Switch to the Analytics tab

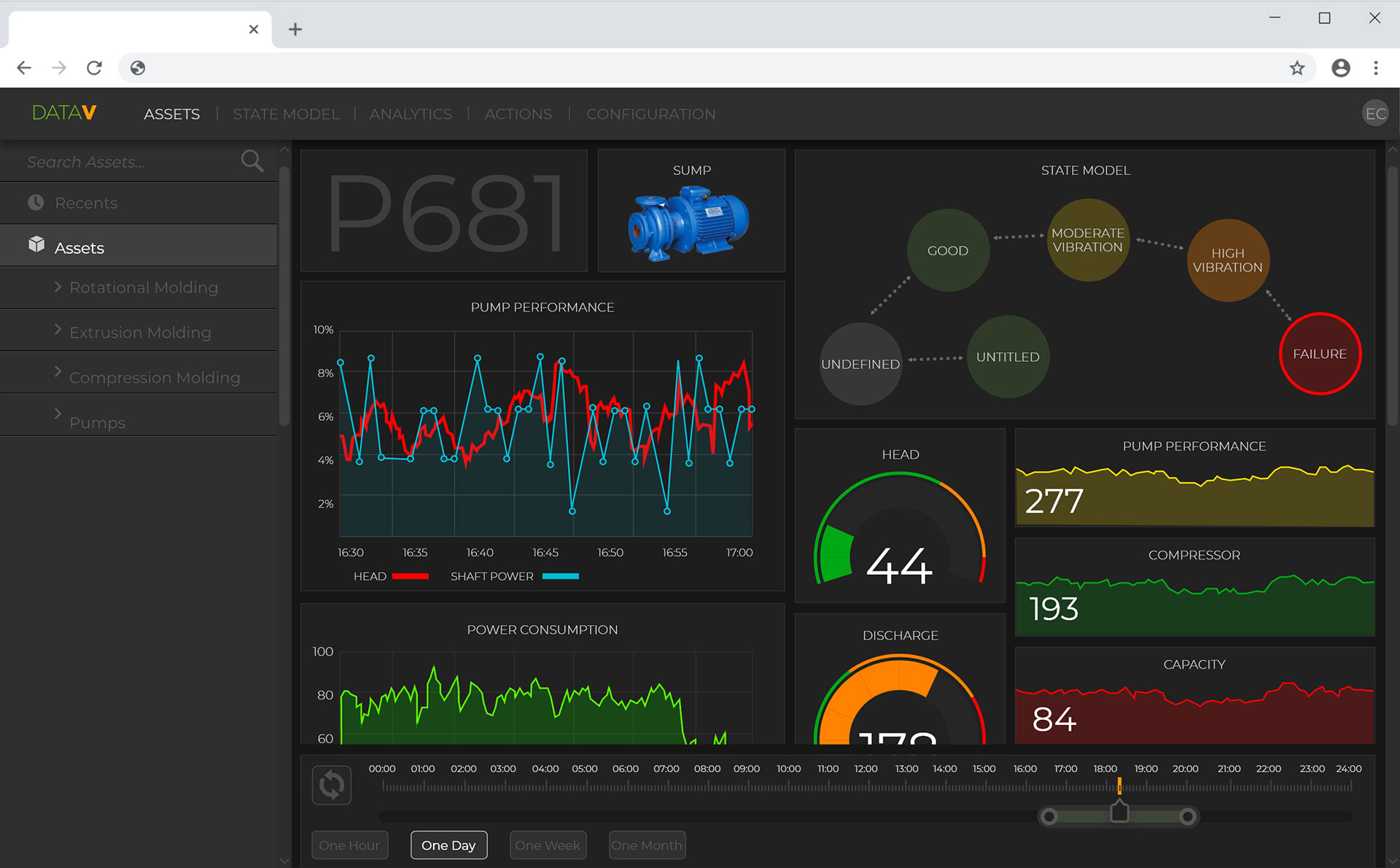411,114
